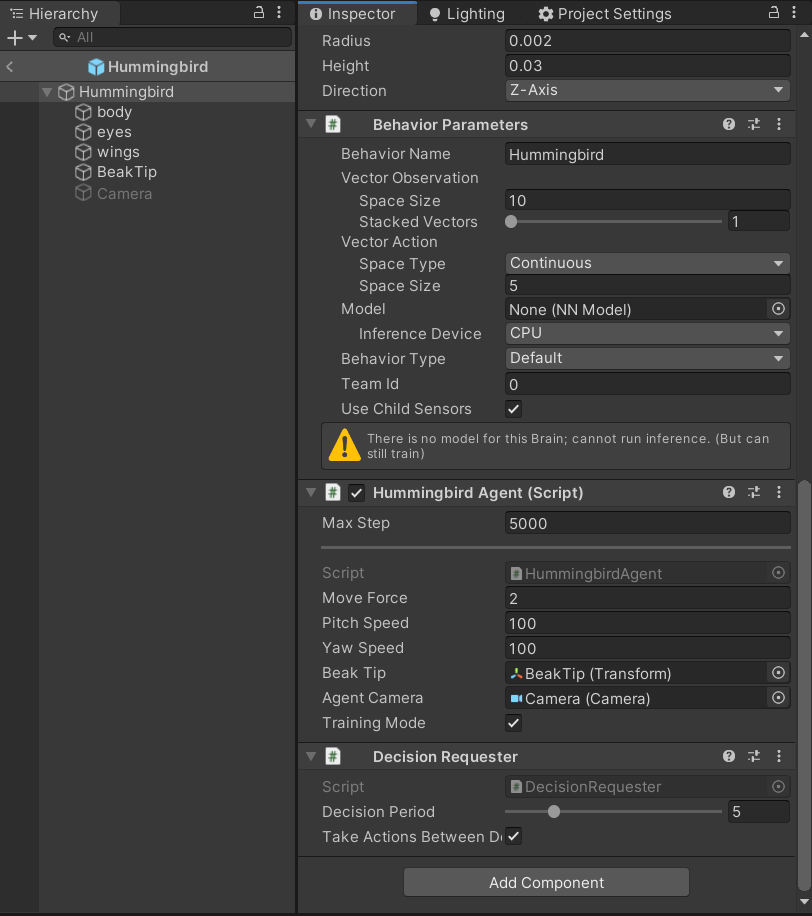
Task: Edit the Move Force value
Action: pyautogui.click(x=647, y=598)
